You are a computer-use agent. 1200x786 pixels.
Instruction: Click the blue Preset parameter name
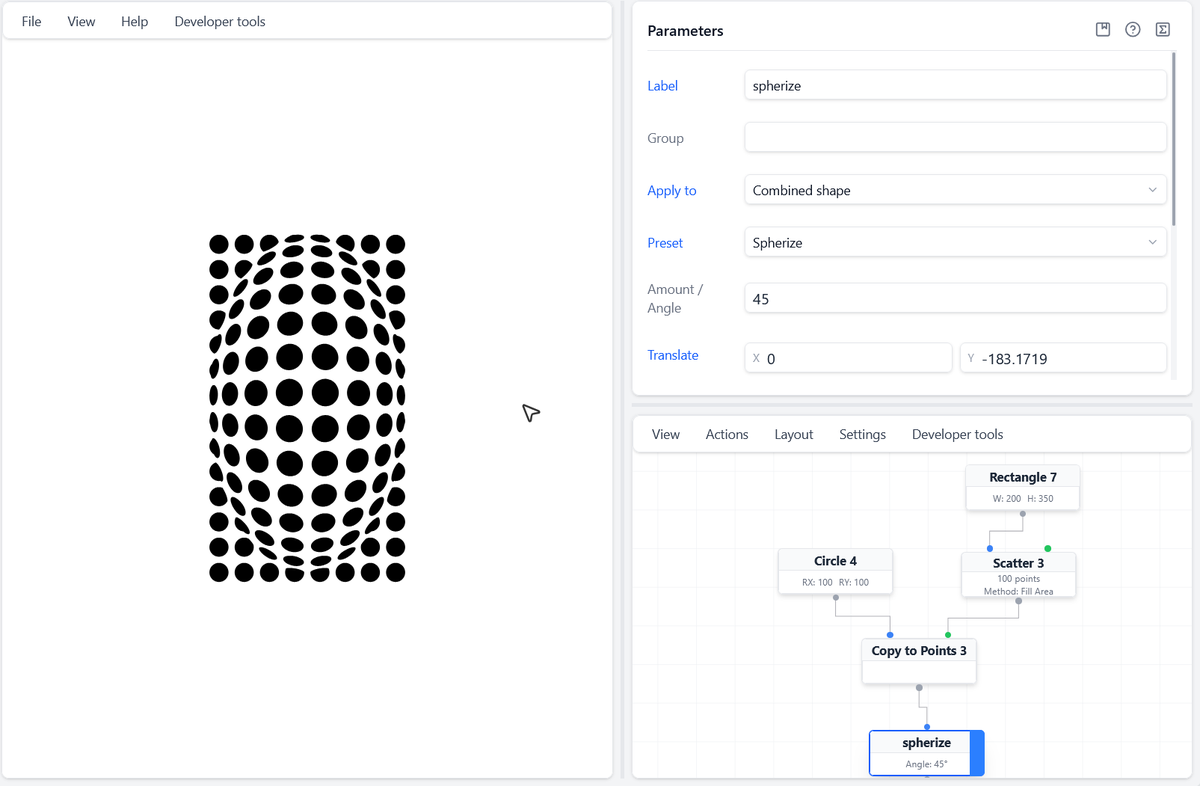(x=665, y=243)
